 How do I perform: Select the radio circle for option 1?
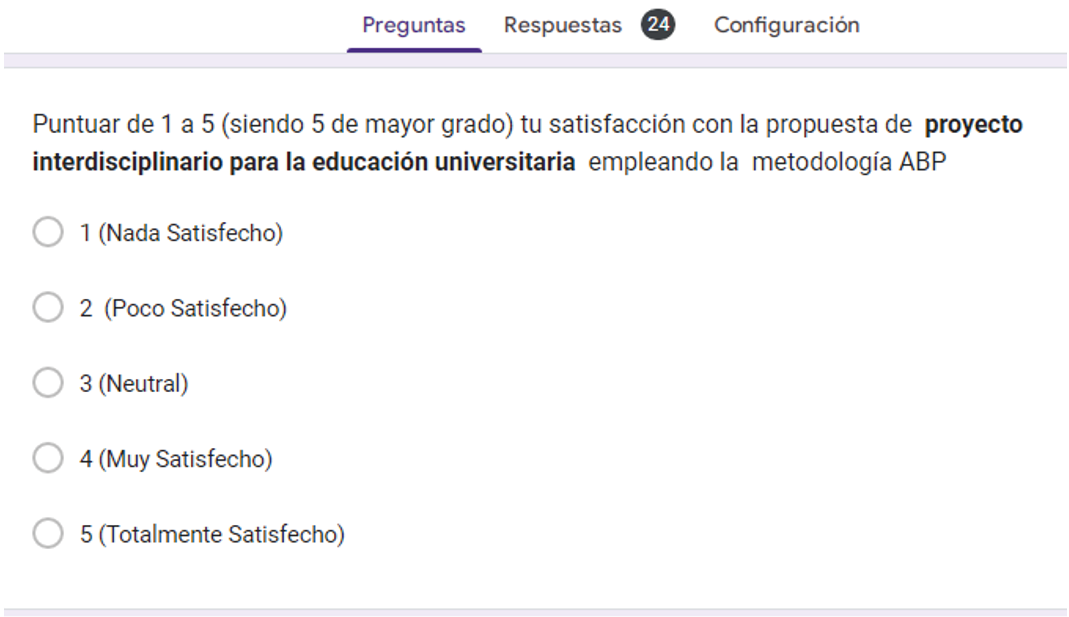tap(48, 233)
